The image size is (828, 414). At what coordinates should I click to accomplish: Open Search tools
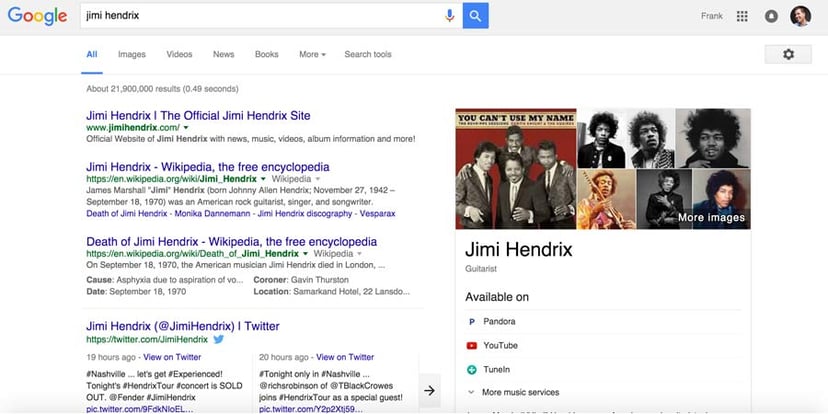pyautogui.click(x=368, y=54)
